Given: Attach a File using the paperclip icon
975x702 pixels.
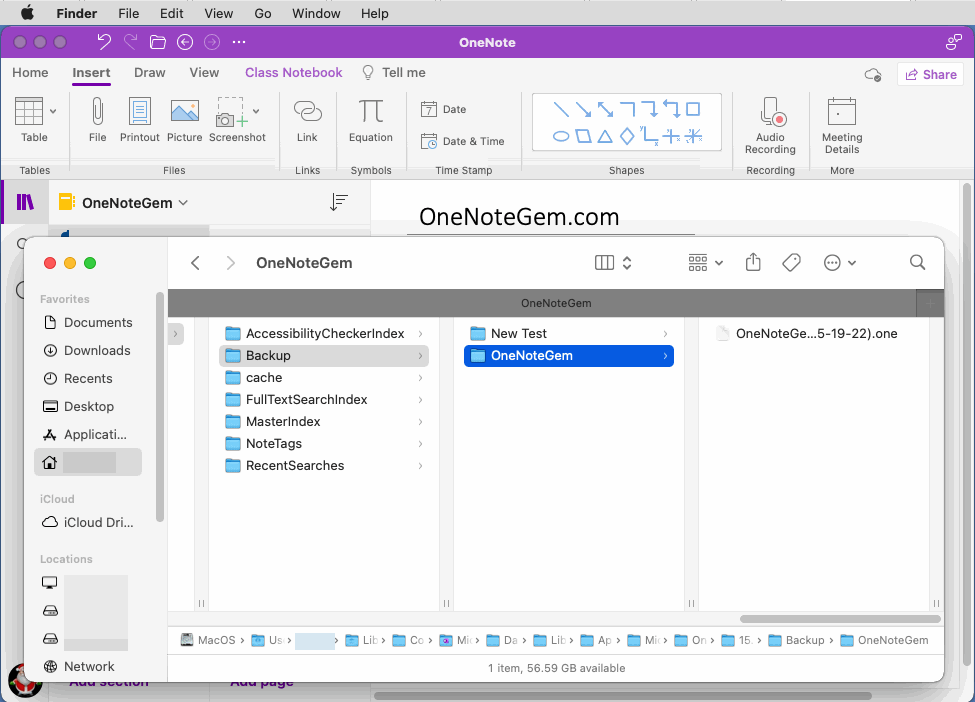Looking at the screenshot, I should 98,119.
